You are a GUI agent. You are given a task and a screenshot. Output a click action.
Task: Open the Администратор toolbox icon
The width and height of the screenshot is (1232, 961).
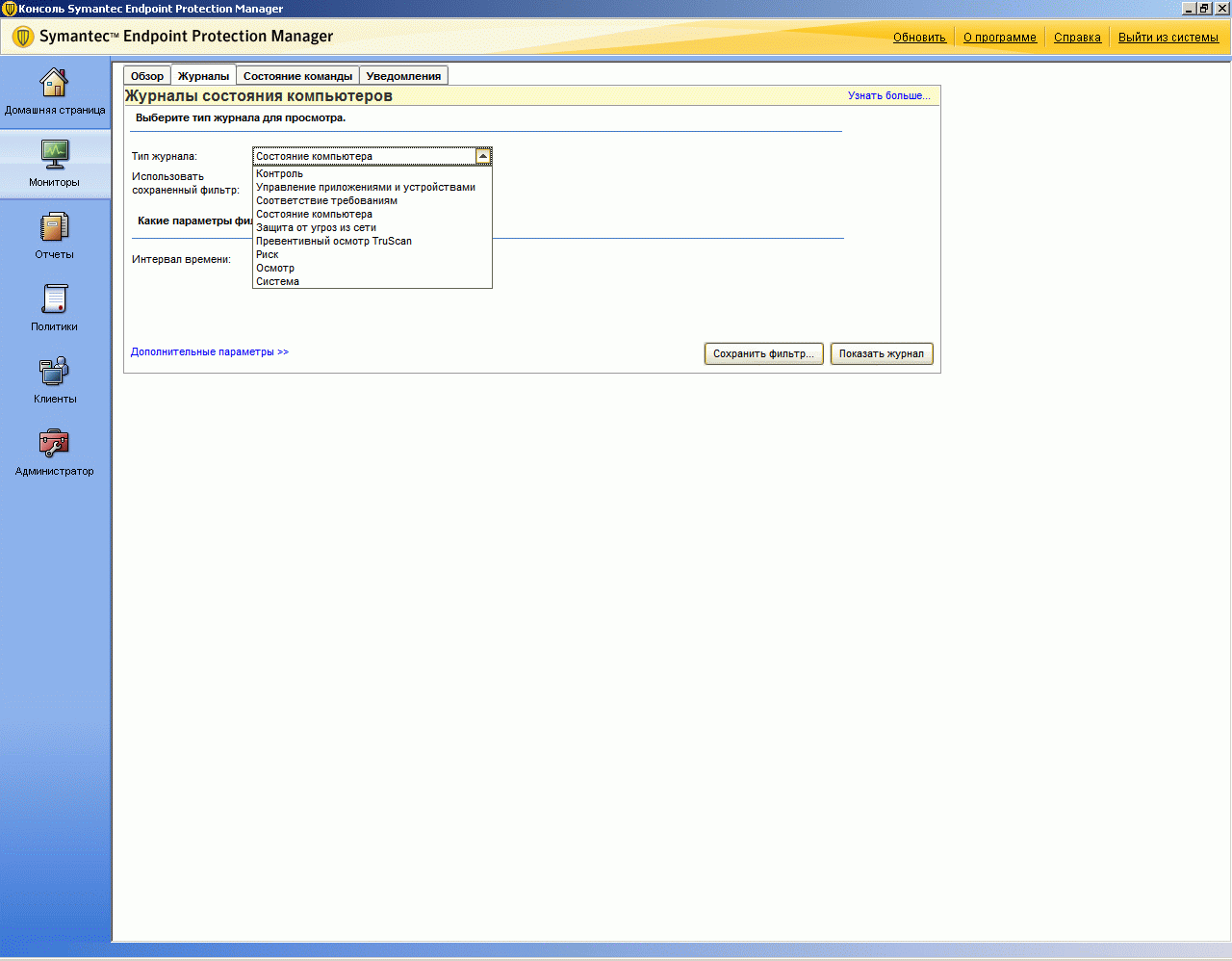click(54, 443)
